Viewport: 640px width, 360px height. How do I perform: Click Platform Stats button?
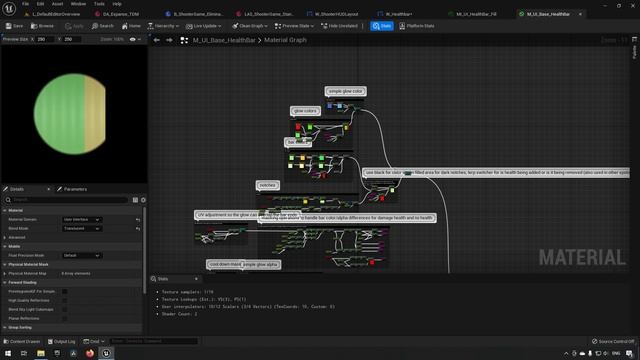tap(417, 26)
